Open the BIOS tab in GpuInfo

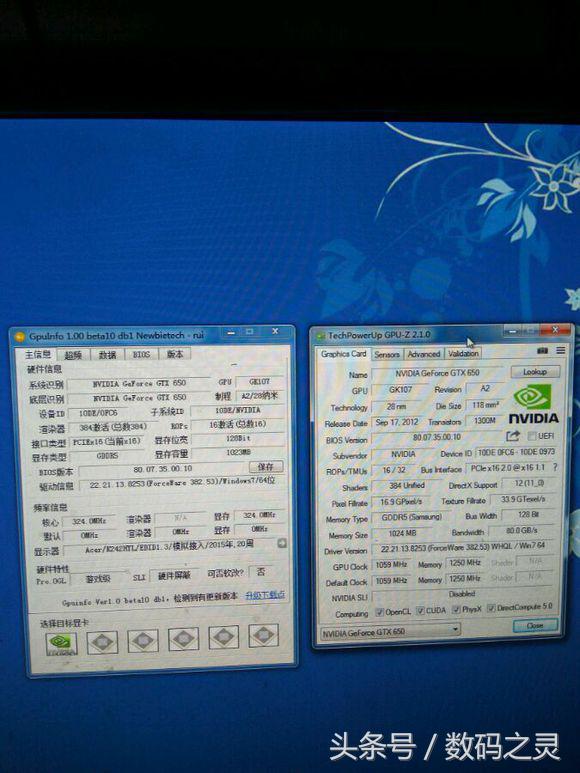click(141, 354)
